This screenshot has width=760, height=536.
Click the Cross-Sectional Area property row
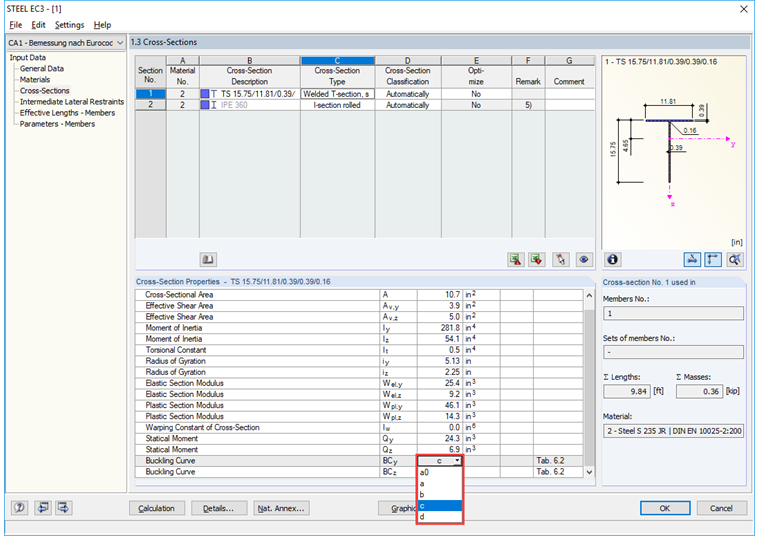(x=359, y=295)
